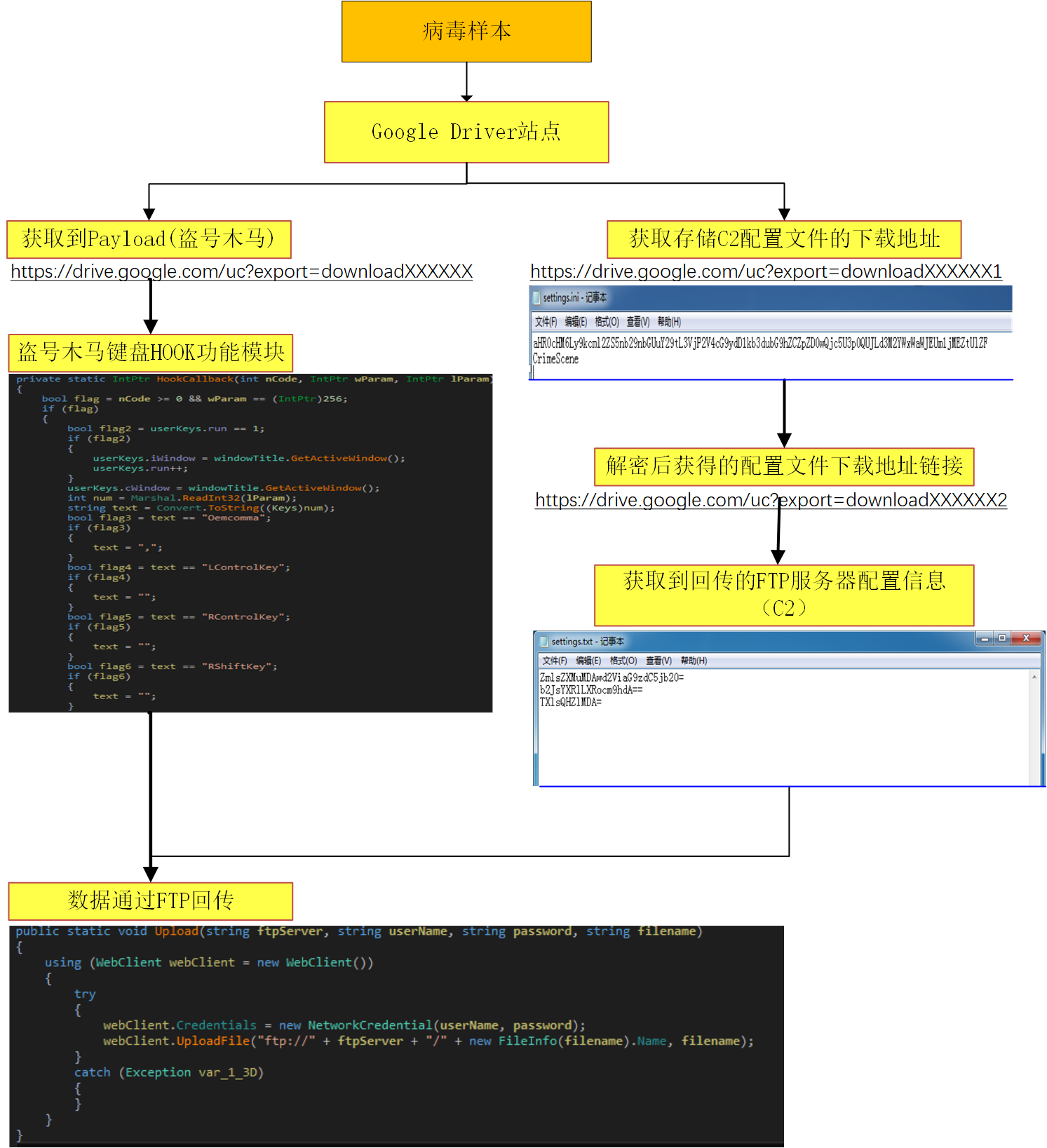Click the Upload method signature line

coord(359,931)
